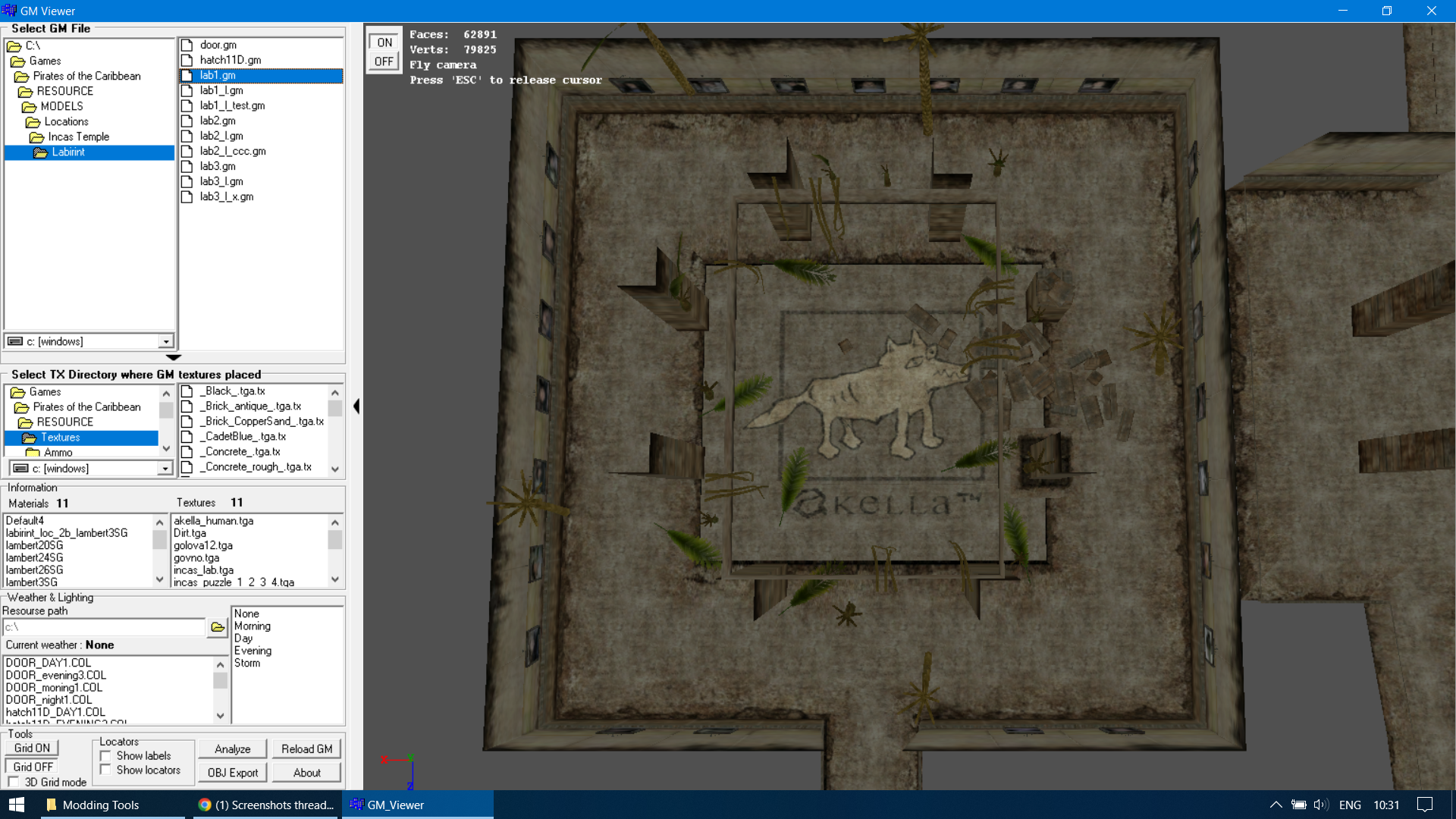Click file icon of _Black_.tga.tx
Screen dimensions: 1456x819
(187, 391)
